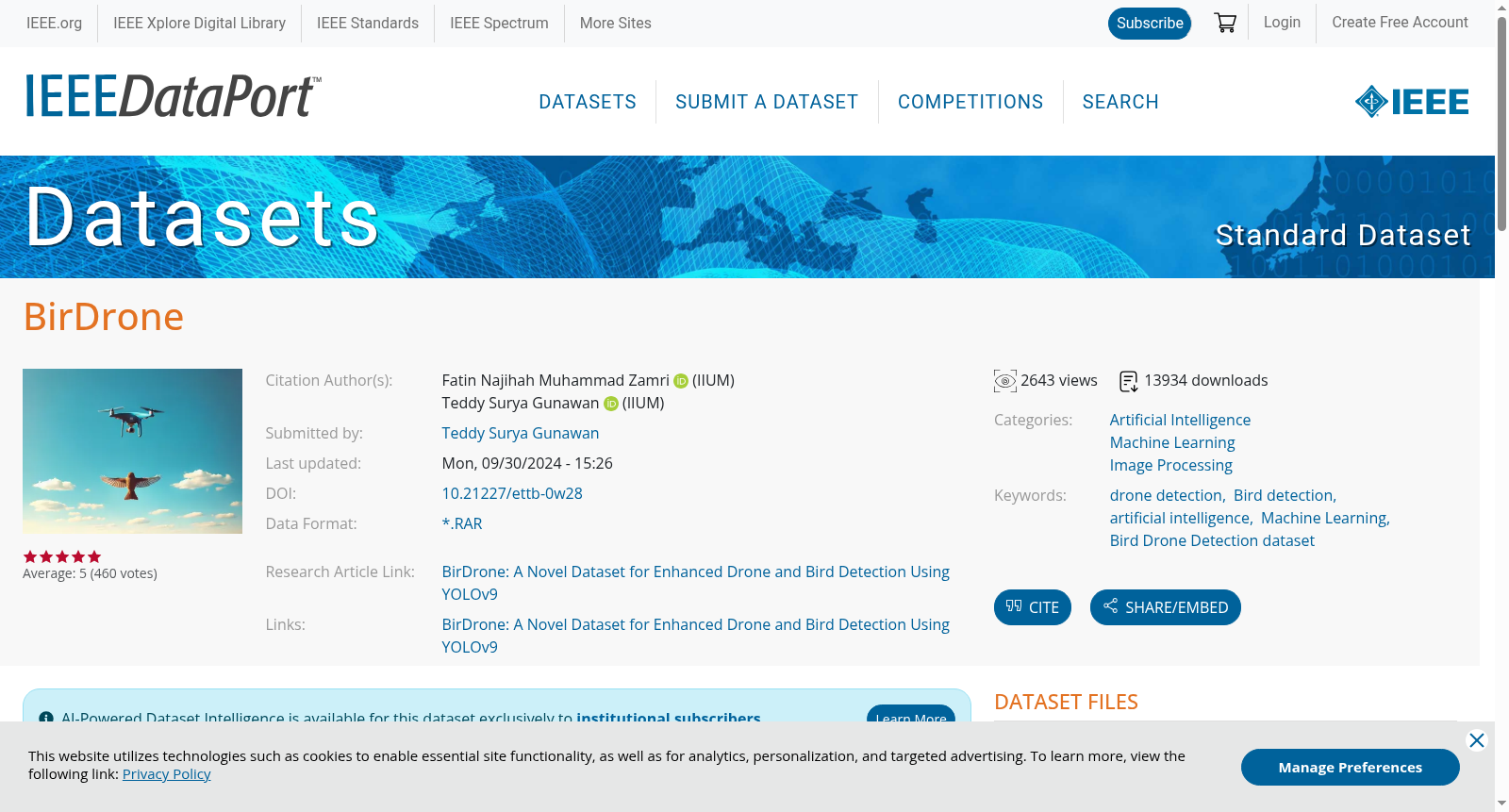Browse Image Processing category
The image size is (1509, 812).
pyautogui.click(x=1171, y=465)
